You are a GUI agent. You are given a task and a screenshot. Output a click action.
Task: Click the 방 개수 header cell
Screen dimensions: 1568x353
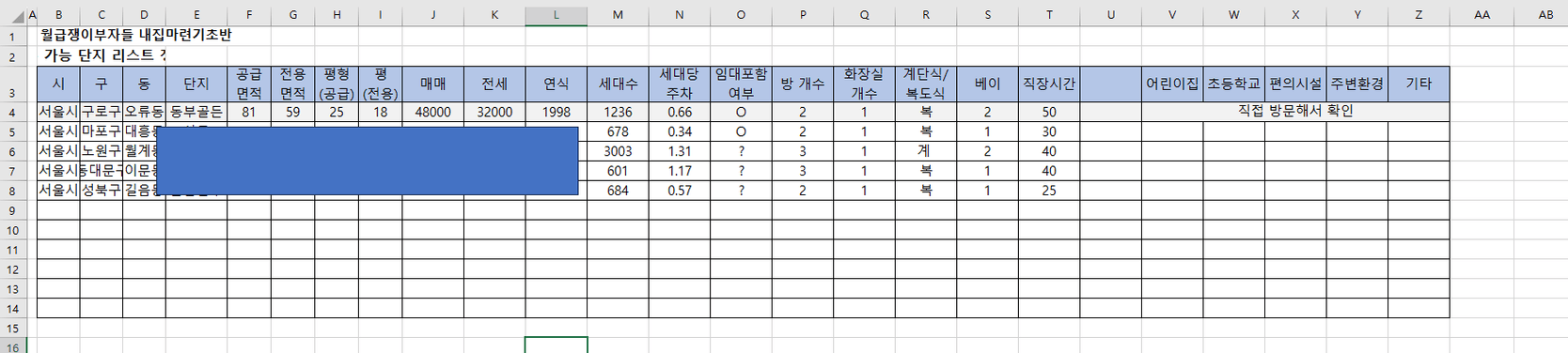pyautogui.click(x=803, y=84)
